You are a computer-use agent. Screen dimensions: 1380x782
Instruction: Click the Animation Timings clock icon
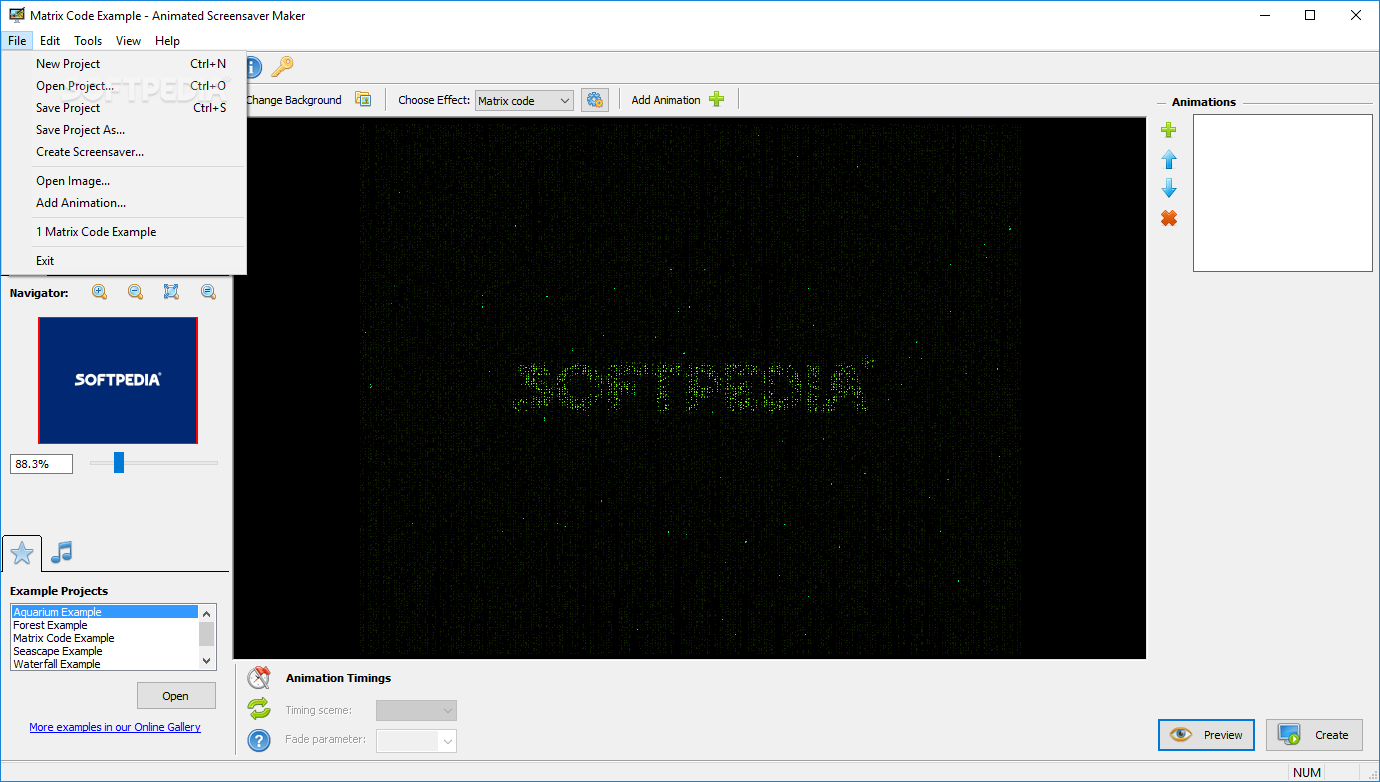click(259, 677)
